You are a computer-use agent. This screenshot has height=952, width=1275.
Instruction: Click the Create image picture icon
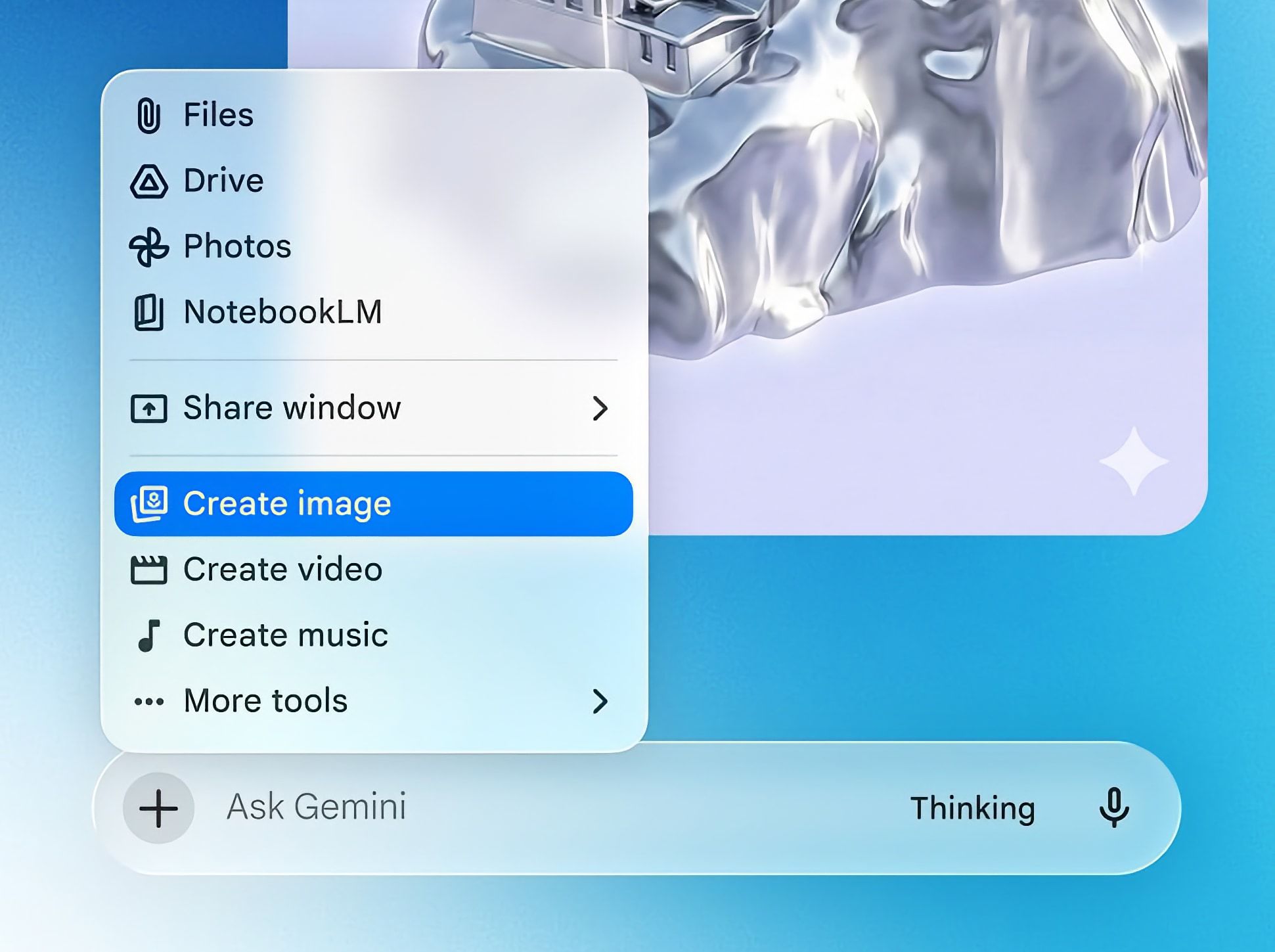pos(149,504)
